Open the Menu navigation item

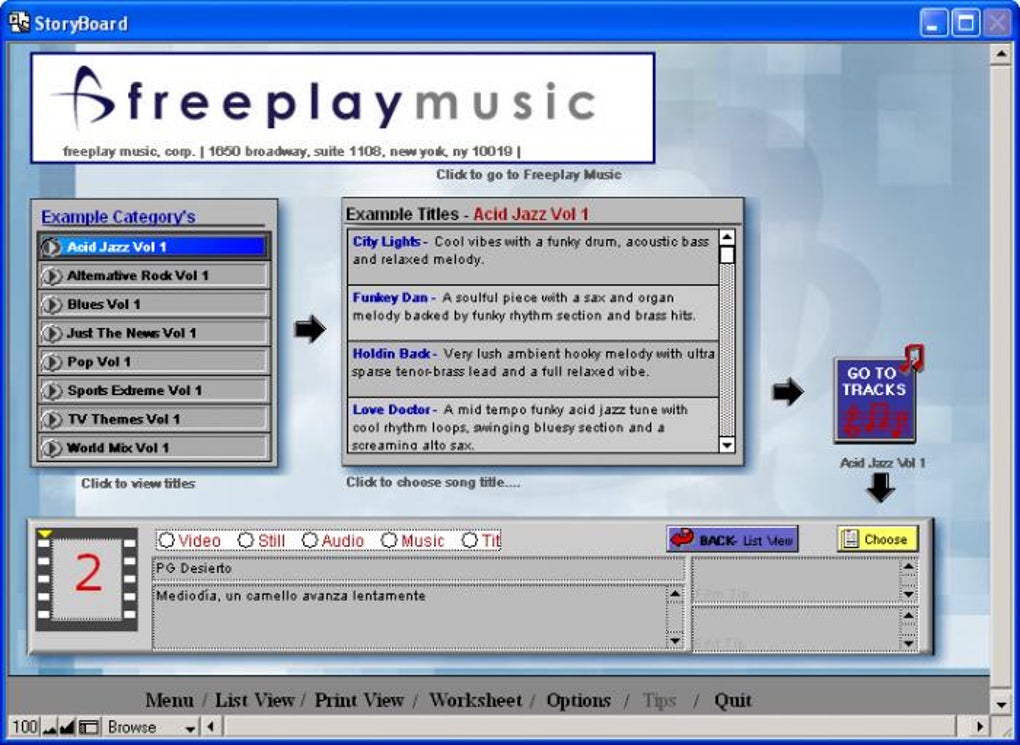(x=169, y=701)
